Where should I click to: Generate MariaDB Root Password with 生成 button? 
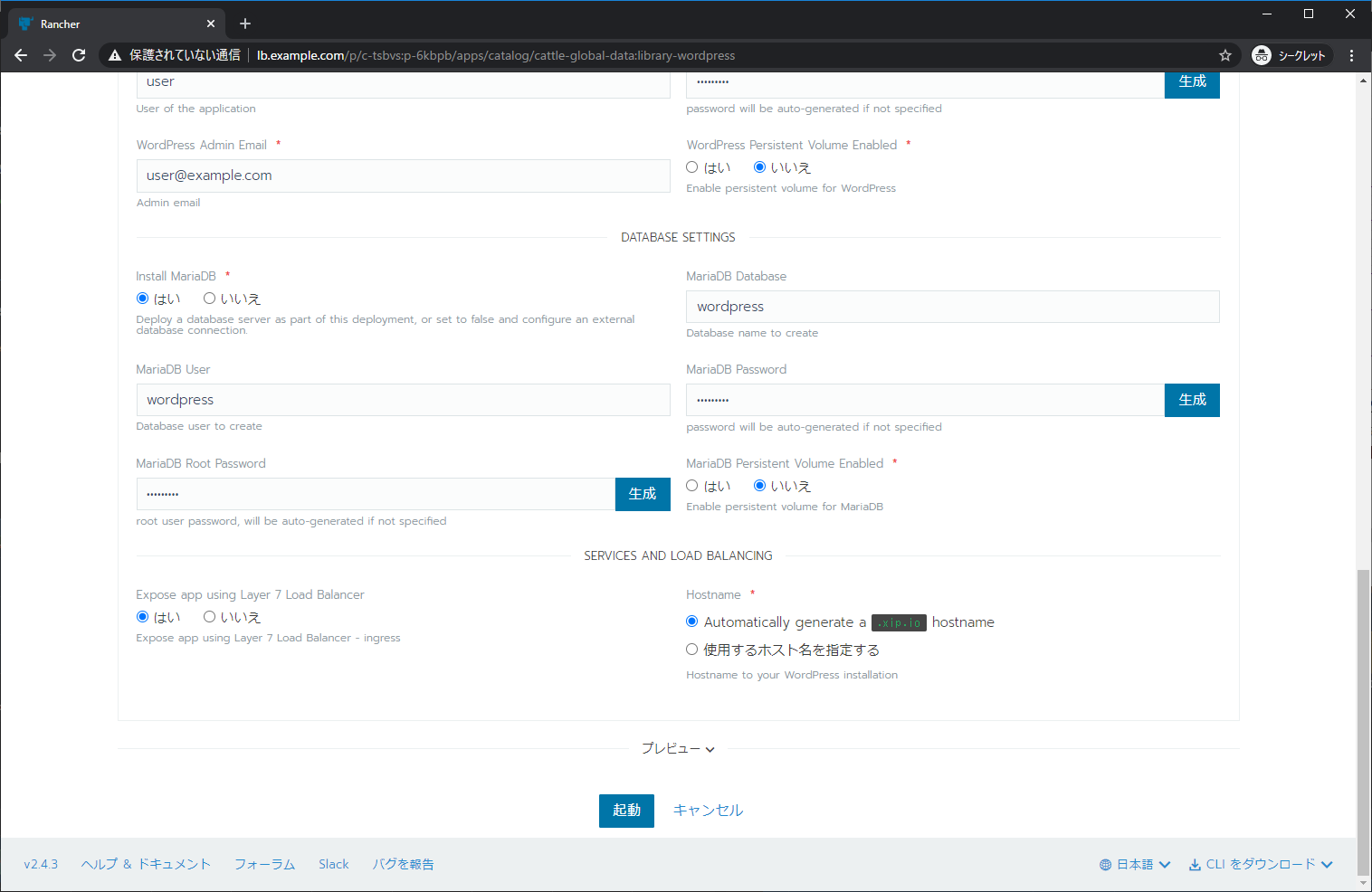643,494
